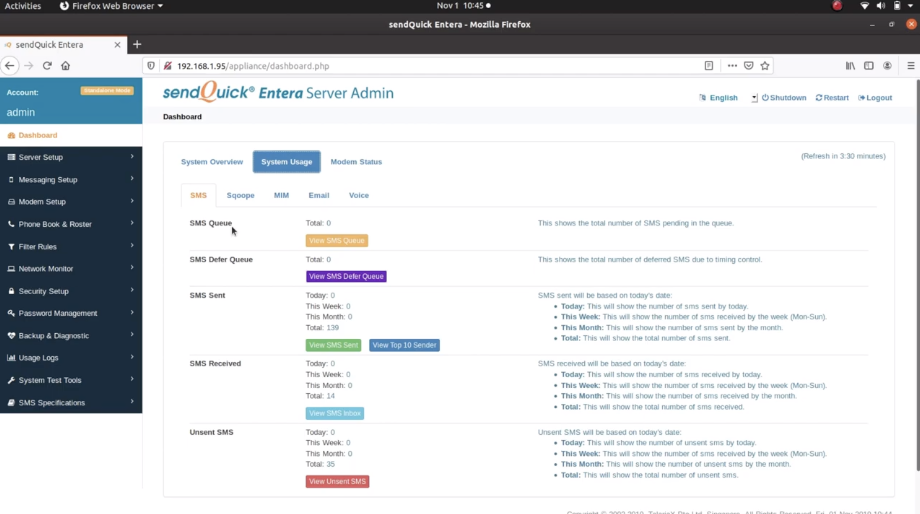The width and height of the screenshot is (920, 514).
Task: Open Firefox hamburger menu
Action: tap(911, 66)
